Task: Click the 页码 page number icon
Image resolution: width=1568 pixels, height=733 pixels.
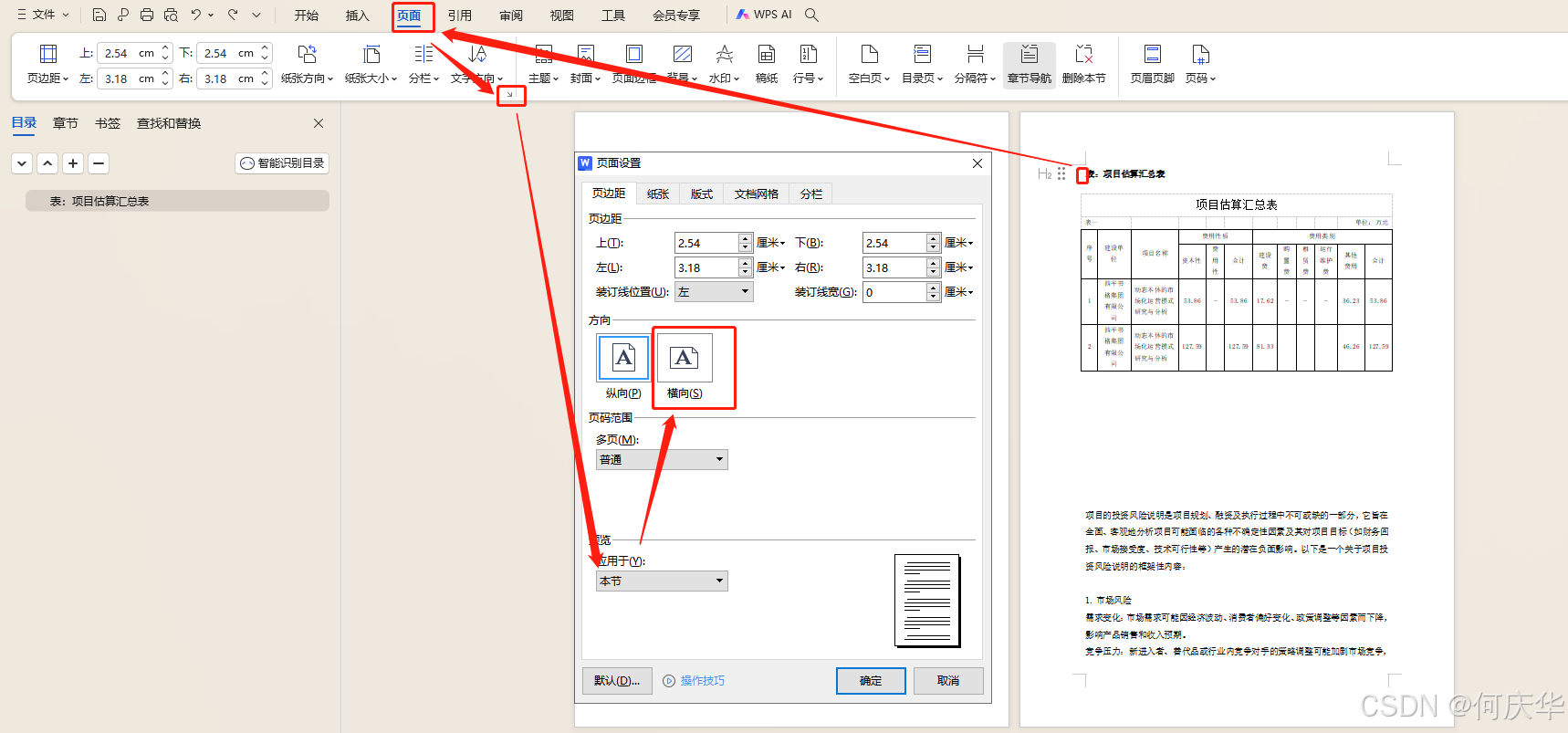Action: 1200,55
